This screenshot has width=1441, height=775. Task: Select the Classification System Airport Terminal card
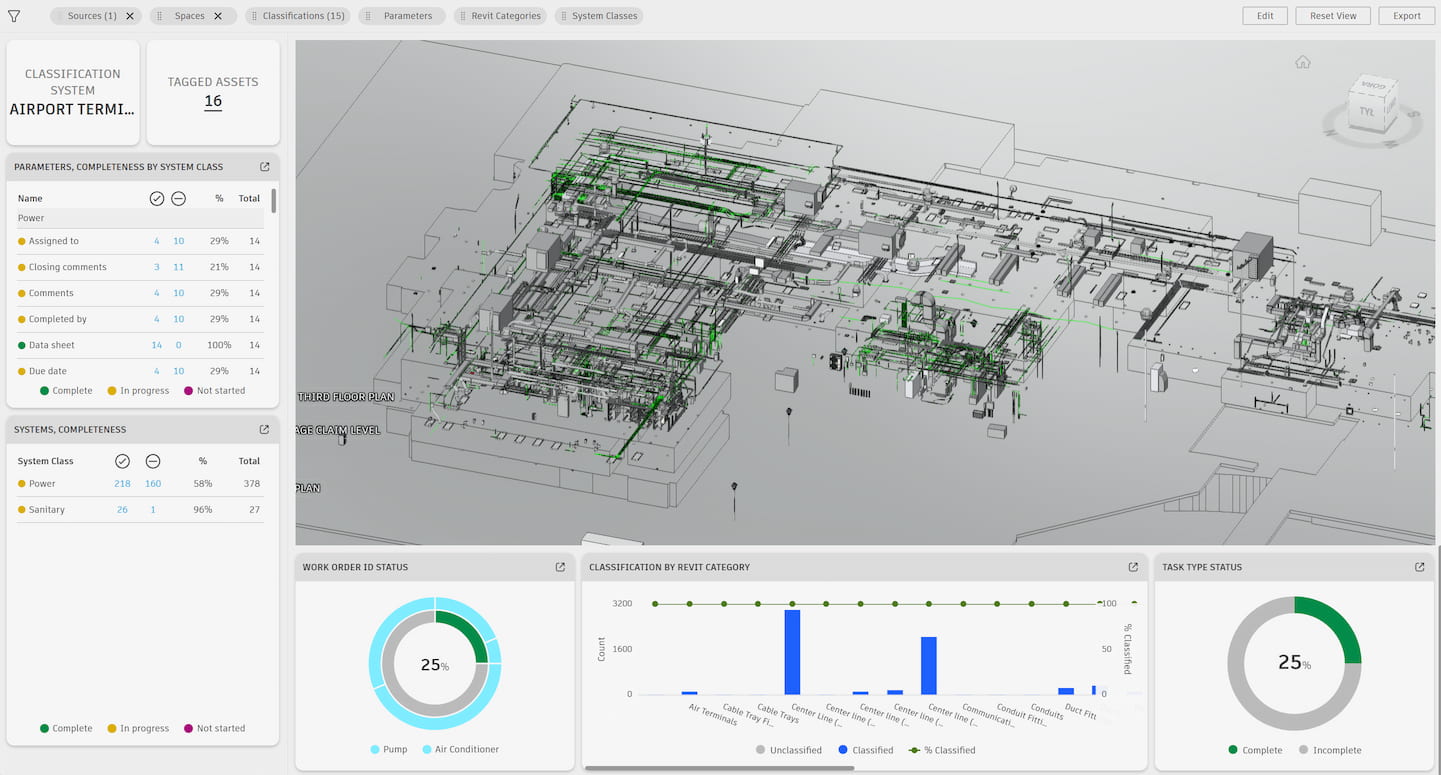click(x=73, y=92)
